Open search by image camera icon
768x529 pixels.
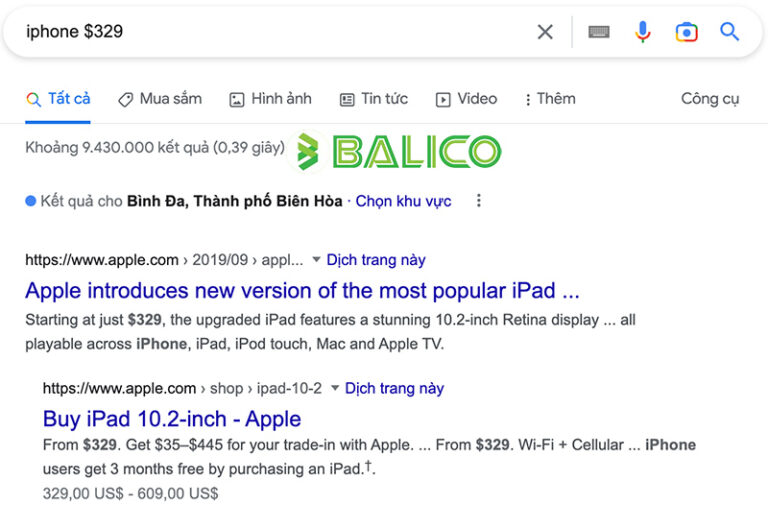686,32
